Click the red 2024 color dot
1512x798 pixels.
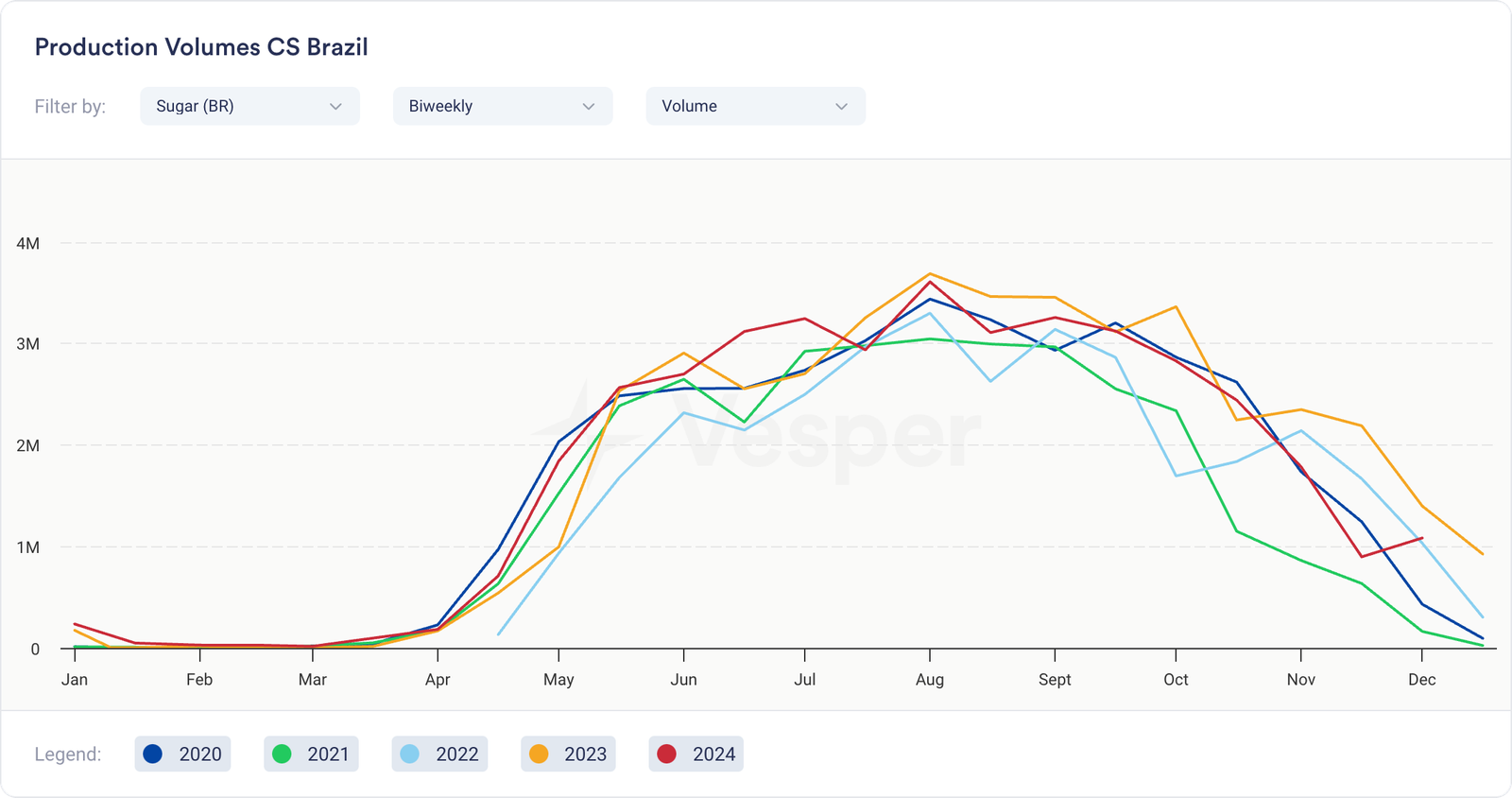pos(667,754)
